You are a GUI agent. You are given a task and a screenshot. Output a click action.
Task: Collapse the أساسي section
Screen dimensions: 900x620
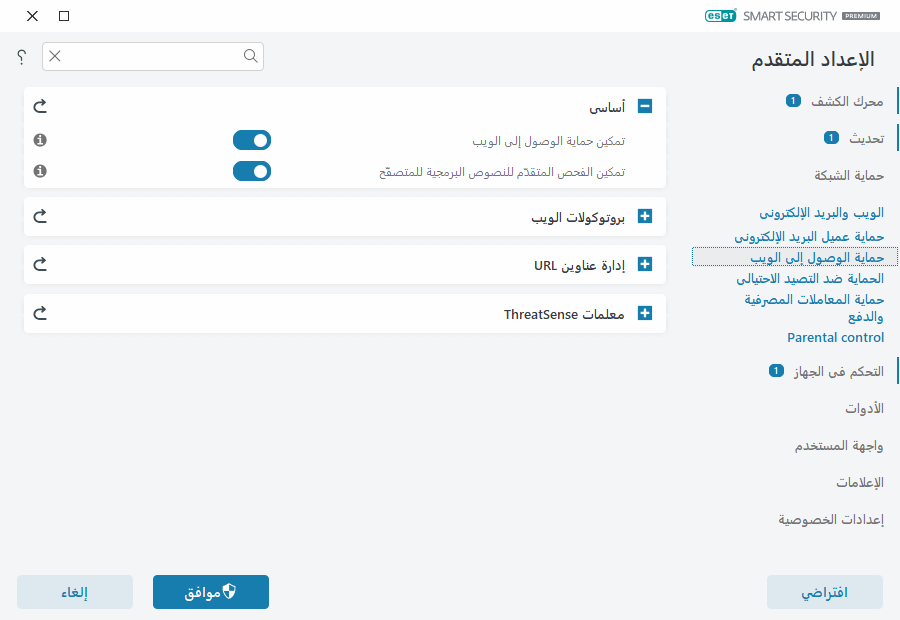click(x=644, y=105)
